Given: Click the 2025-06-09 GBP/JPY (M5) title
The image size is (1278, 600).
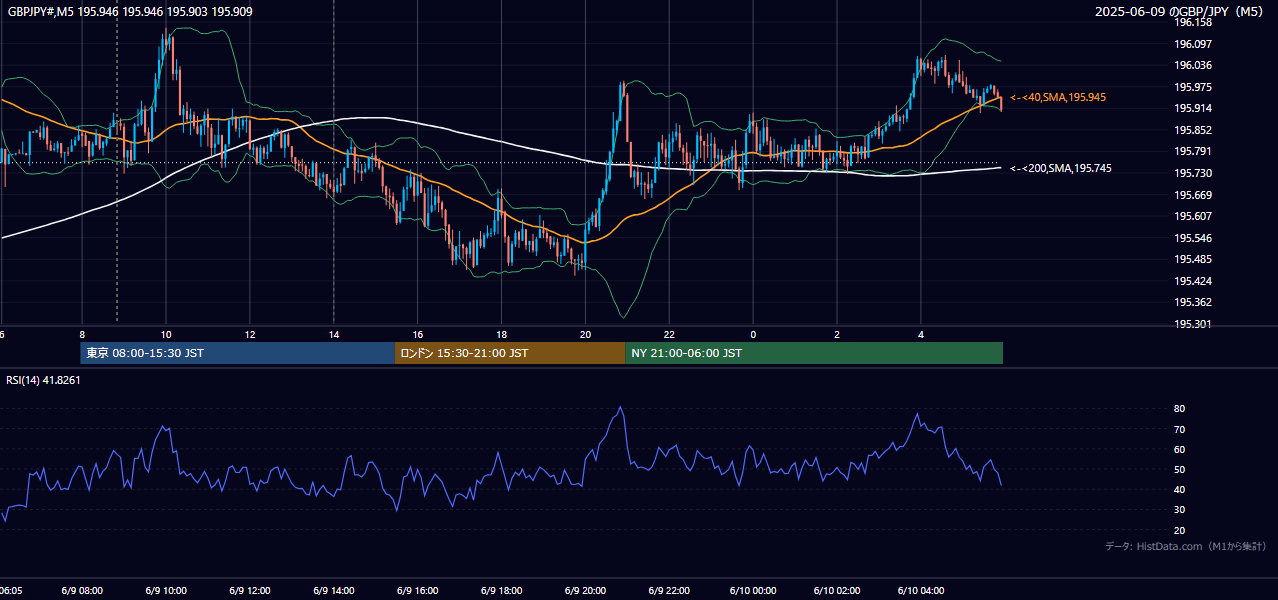Looking at the screenshot, I should (1180, 12).
